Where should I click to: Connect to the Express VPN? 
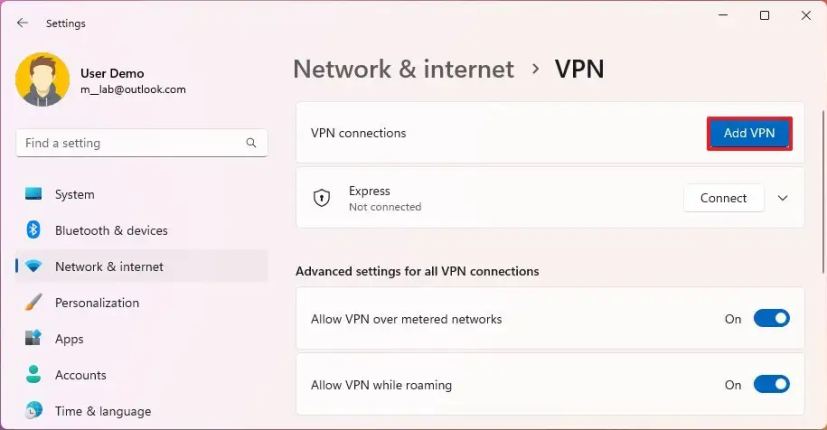pos(723,198)
